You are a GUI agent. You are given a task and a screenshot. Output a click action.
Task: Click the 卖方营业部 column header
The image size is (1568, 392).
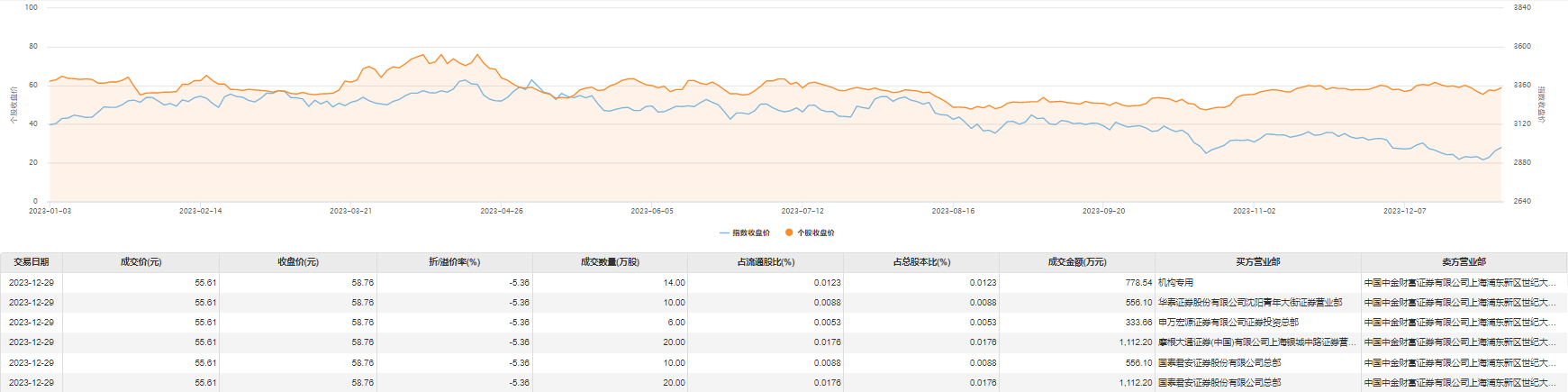(1464, 262)
